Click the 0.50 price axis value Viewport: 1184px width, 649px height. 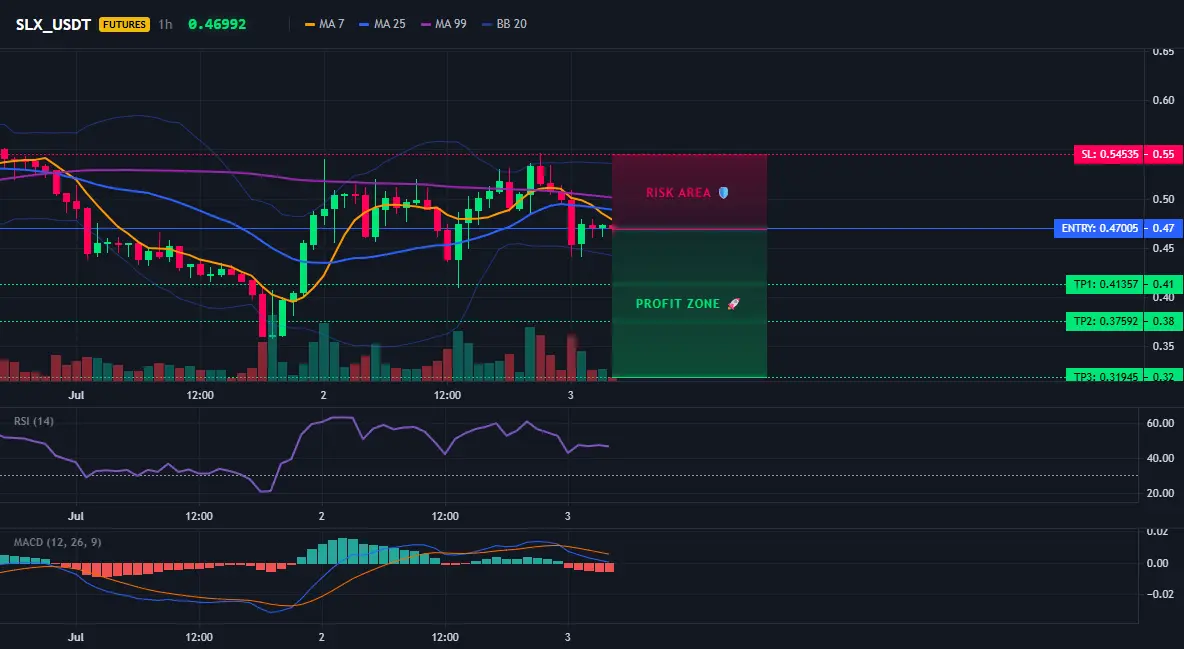pyautogui.click(x=1164, y=199)
